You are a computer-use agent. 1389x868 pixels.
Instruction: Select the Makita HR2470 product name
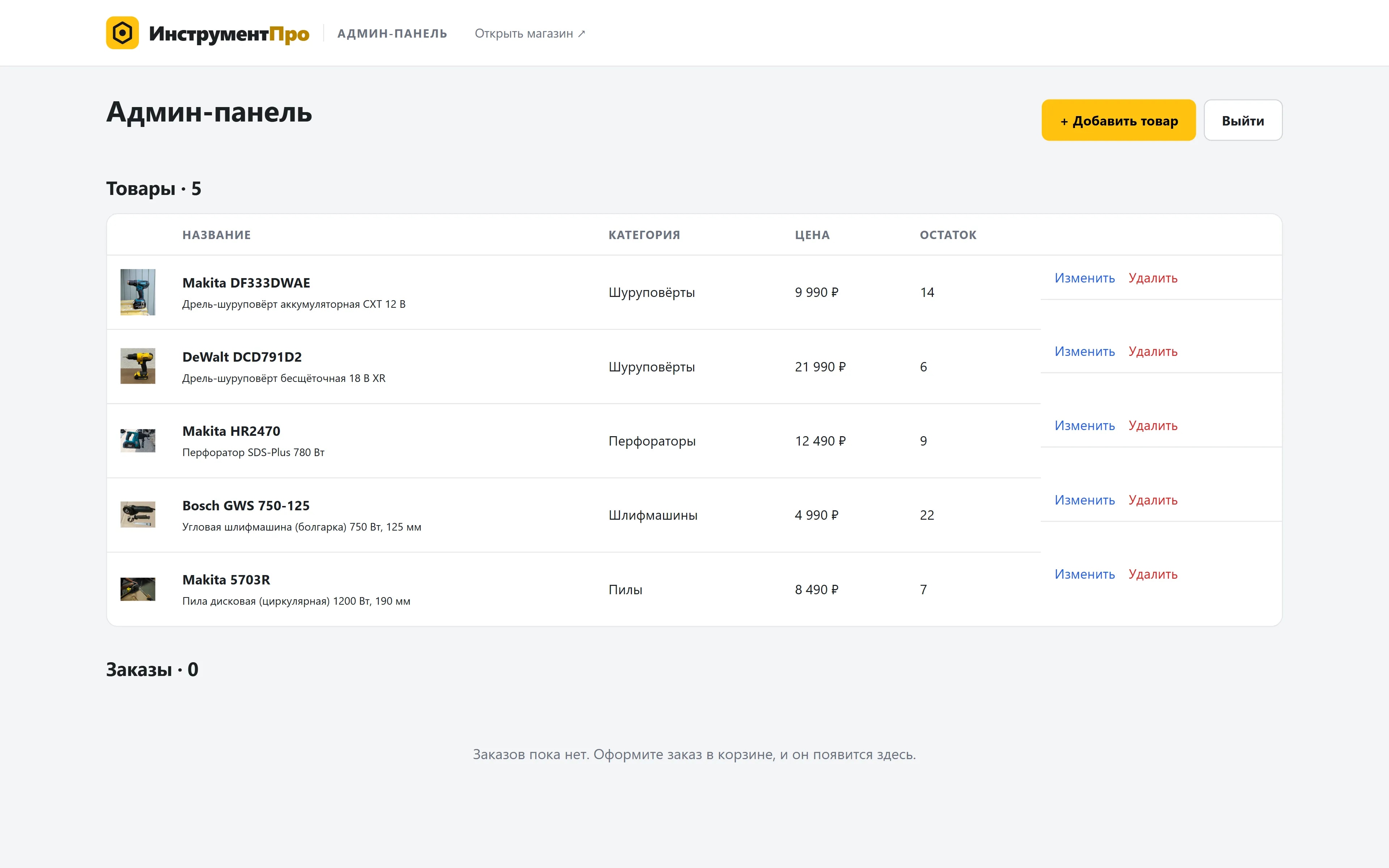(231, 431)
